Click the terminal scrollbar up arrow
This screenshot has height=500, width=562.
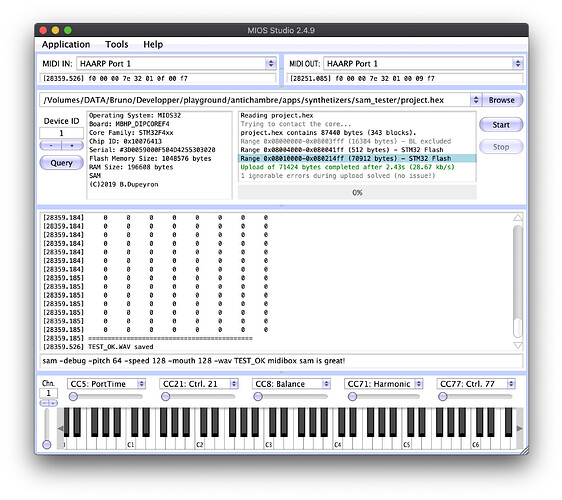click(x=518, y=218)
